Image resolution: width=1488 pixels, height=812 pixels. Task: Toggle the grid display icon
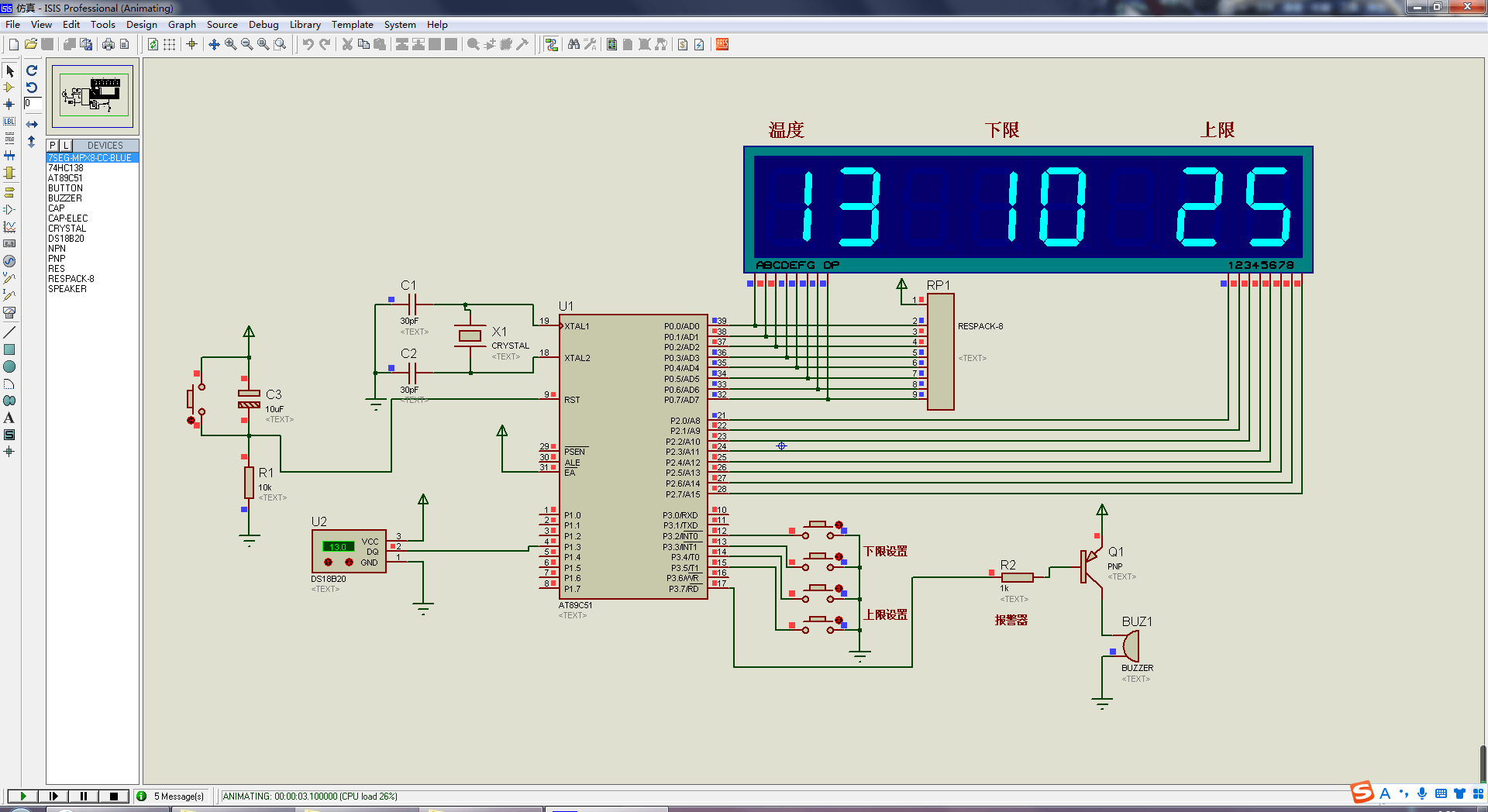(x=169, y=44)
